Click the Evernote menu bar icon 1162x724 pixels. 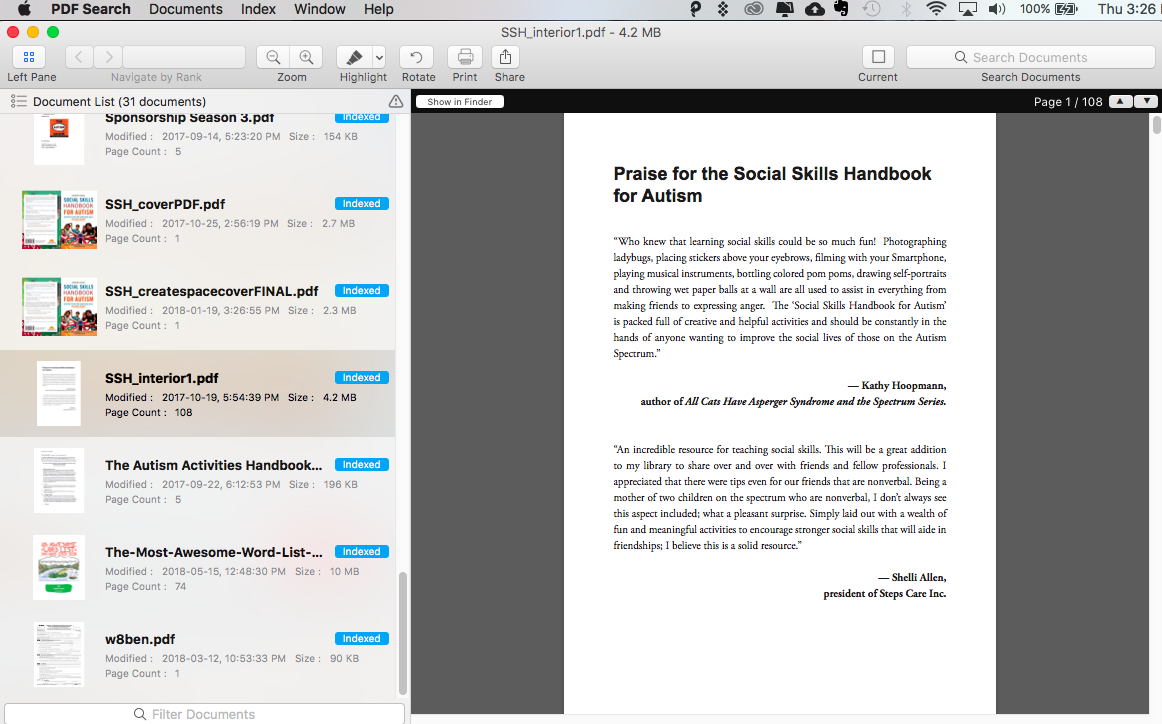point(841,9)
